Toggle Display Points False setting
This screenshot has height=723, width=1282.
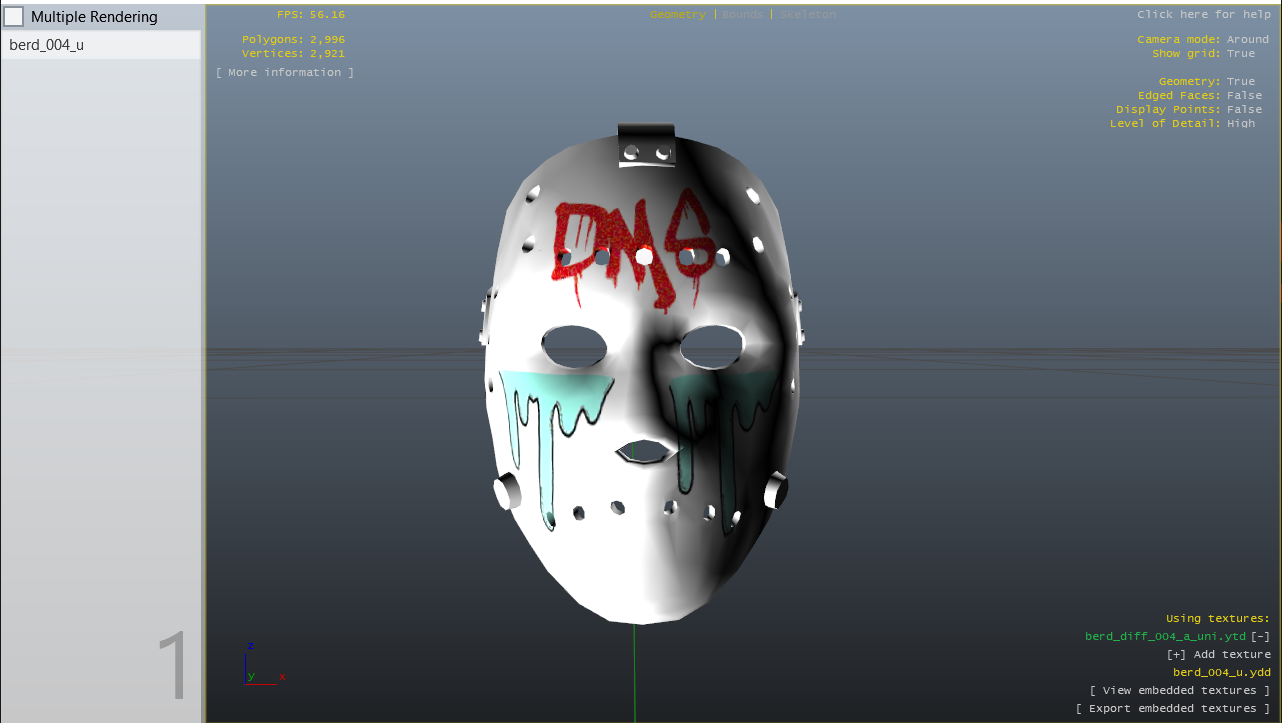pyautogui.click(x=1244, y=110)
